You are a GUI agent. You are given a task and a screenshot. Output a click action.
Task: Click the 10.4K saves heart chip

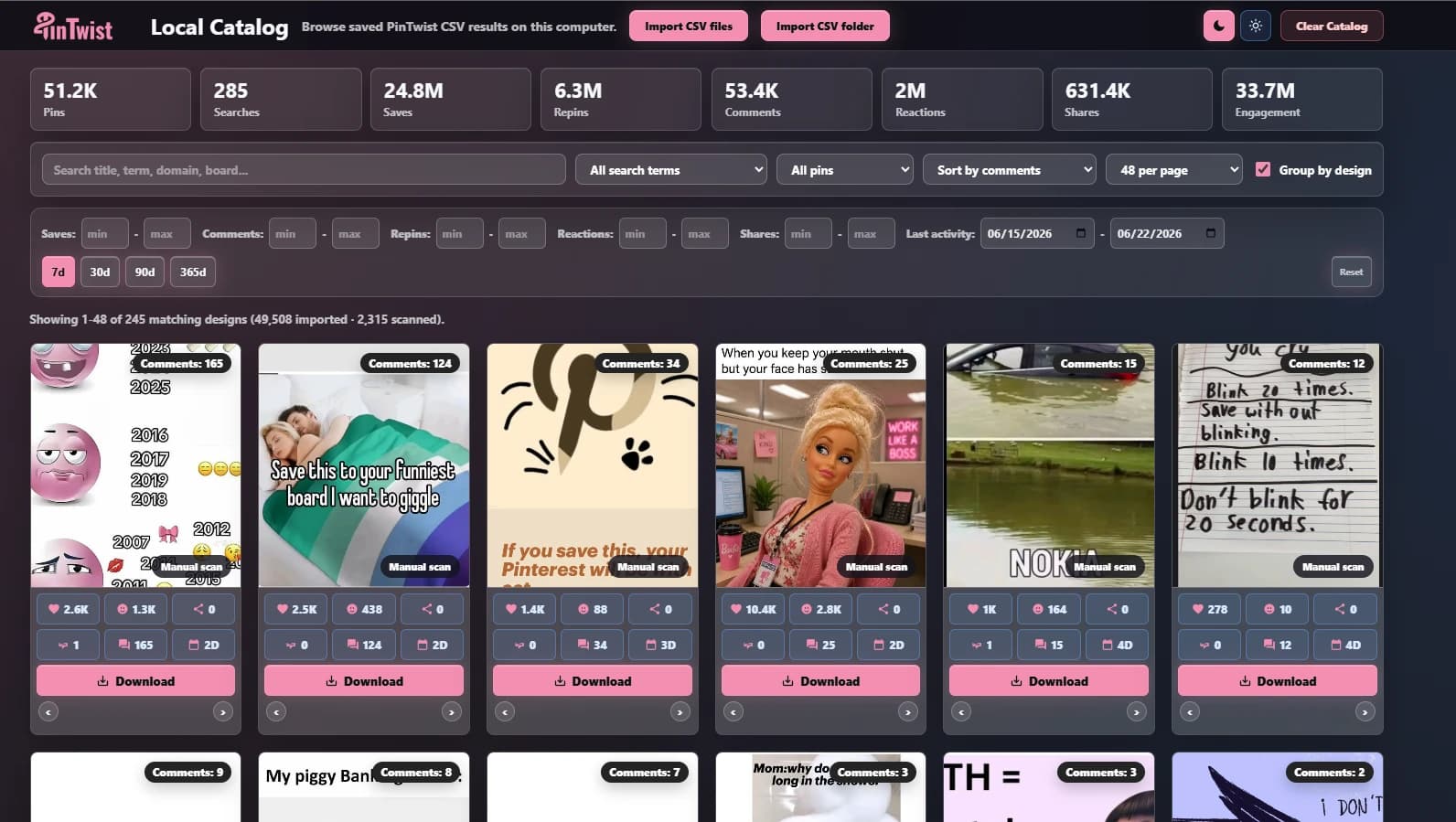point(754,609)
